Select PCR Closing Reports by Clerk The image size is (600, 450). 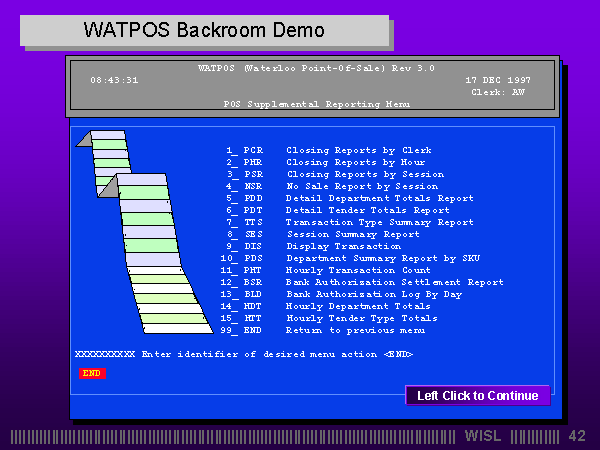[x=330, y=150]
